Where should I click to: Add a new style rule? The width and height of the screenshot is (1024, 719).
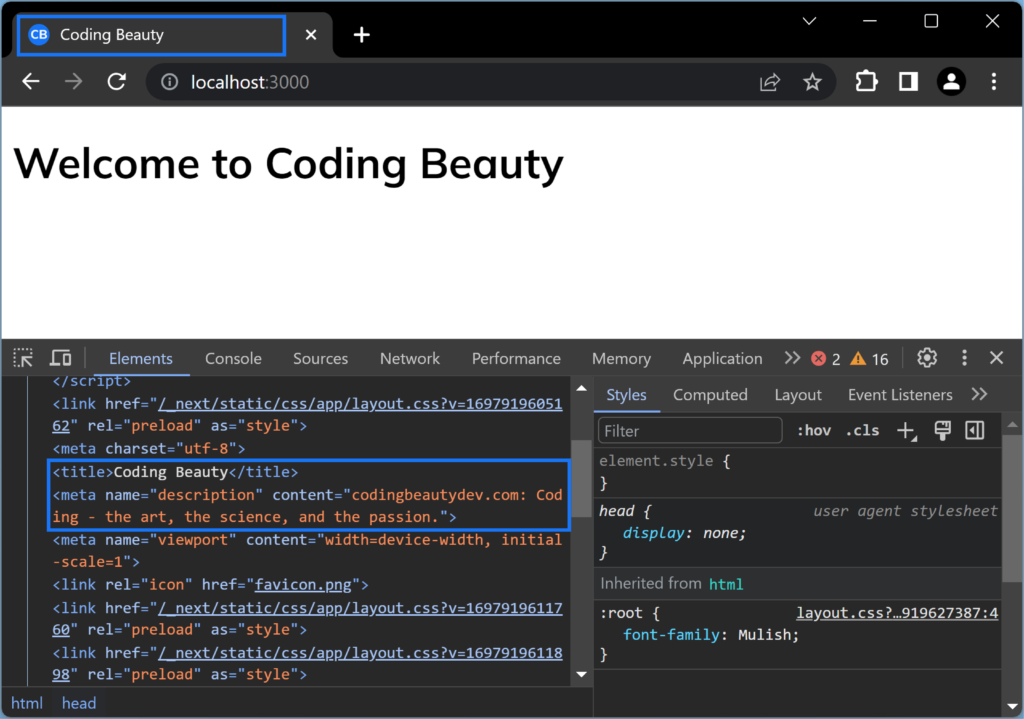(x=907, y=431)
